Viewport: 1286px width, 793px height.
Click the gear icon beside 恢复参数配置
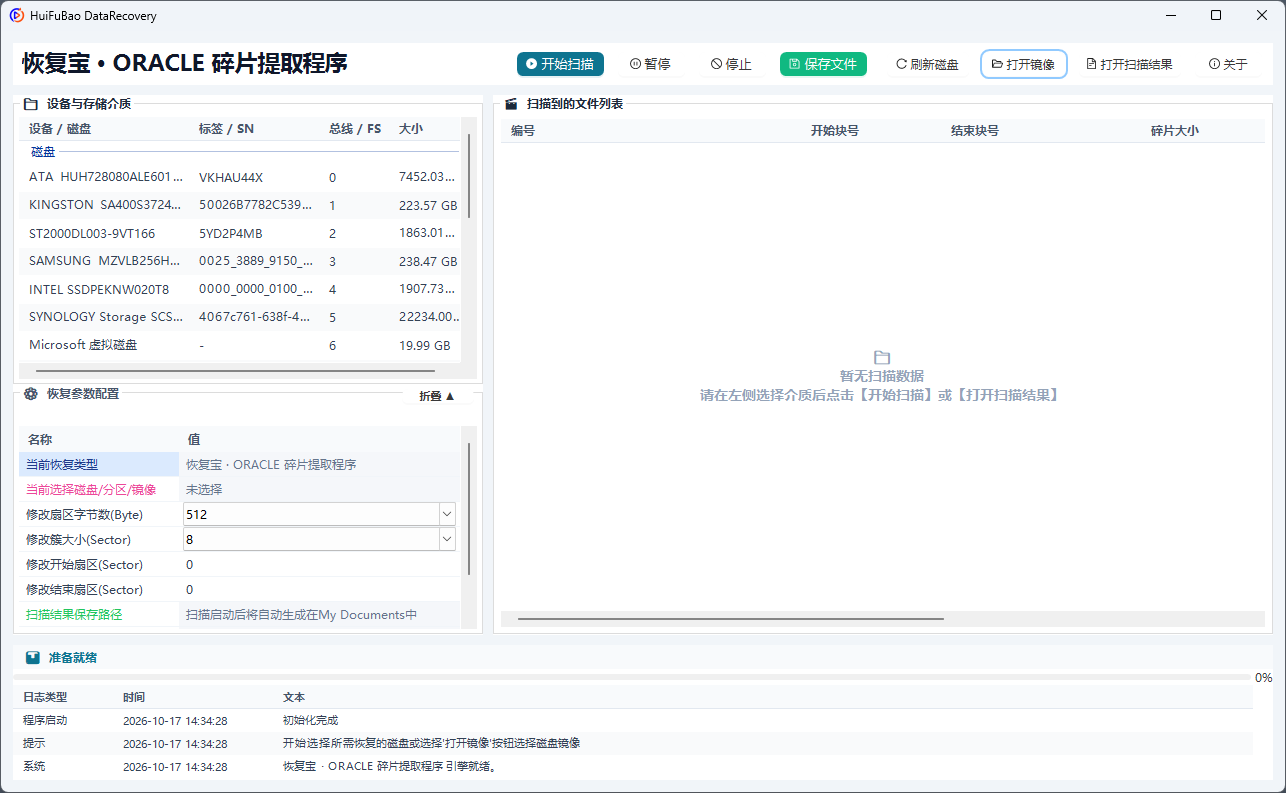coord(31,394)
